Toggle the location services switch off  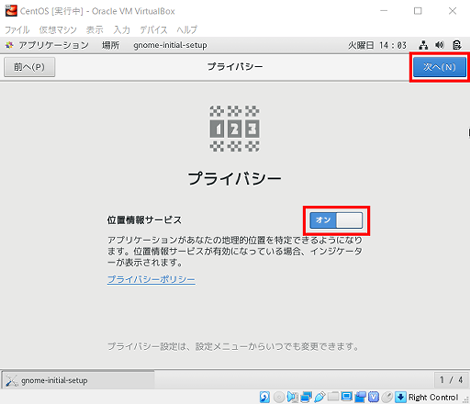pos(336,220)
